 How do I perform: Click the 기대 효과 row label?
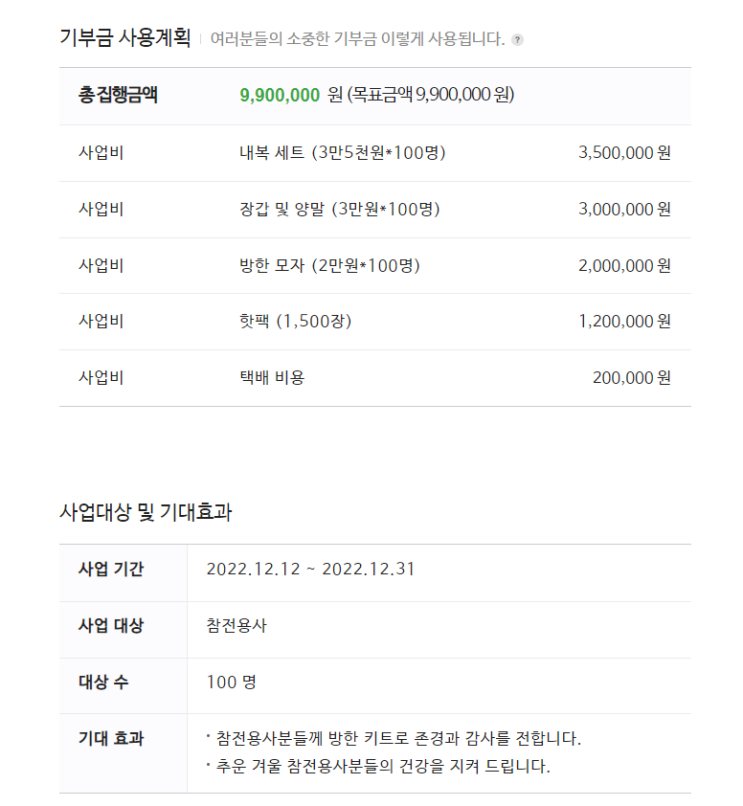[111, 739]
